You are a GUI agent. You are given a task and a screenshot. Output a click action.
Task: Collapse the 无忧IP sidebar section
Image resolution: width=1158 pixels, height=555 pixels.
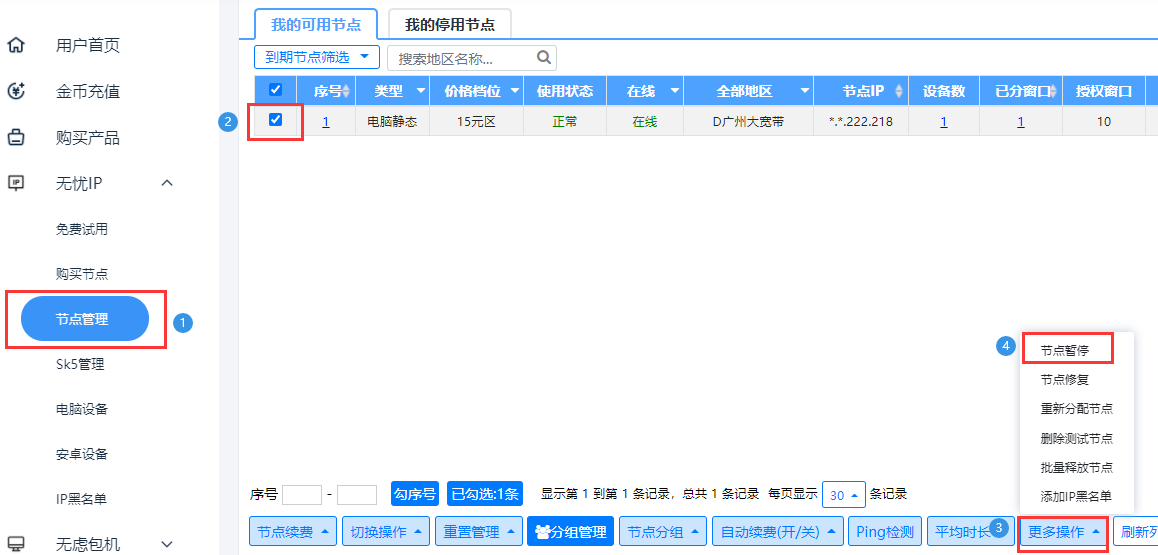[x=167, y=183]
